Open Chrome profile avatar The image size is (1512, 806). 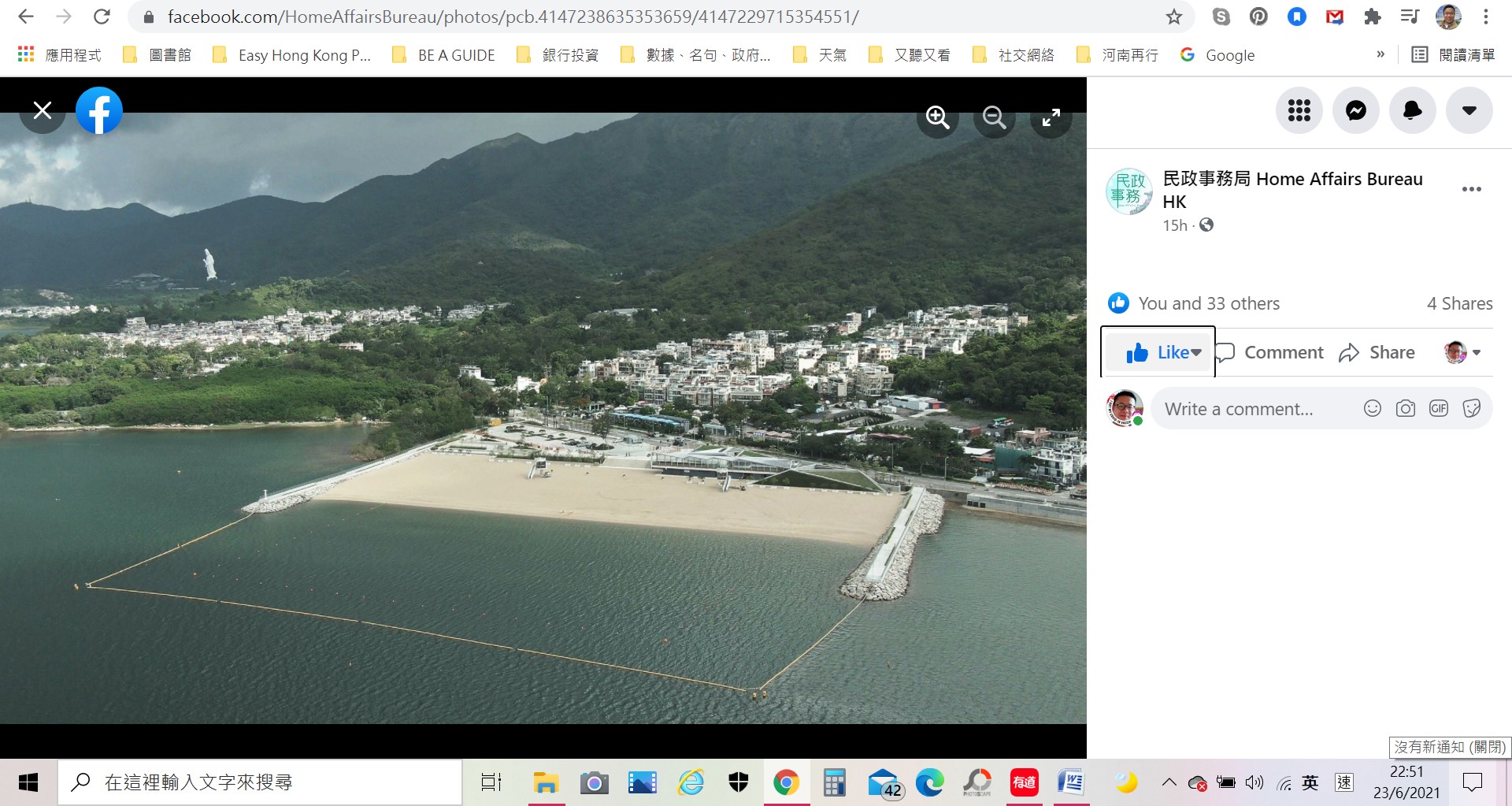point(1448,17)
